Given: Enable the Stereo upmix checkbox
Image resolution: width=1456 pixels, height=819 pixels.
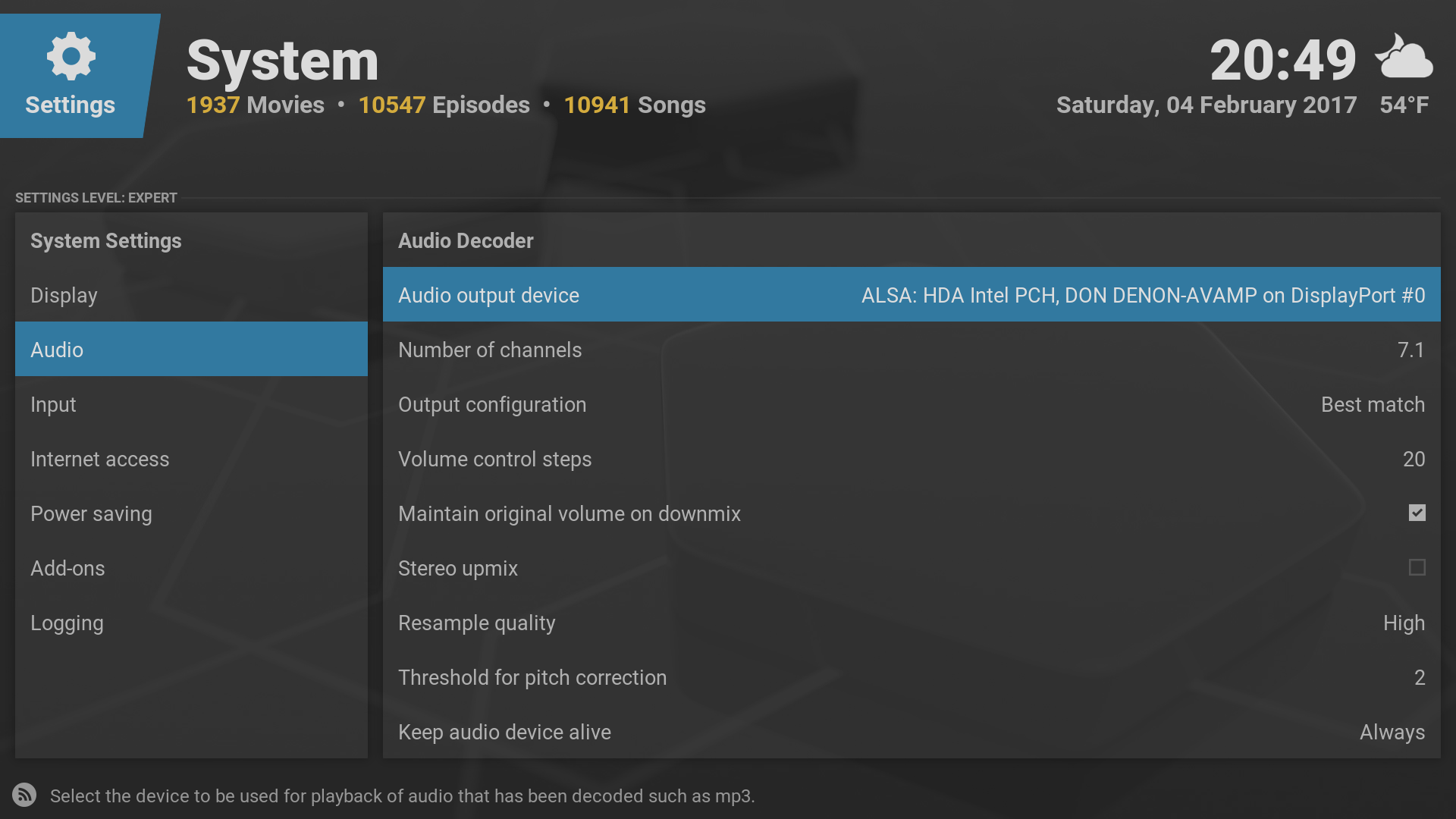Looking at the screenshot, I should point(1417,568).
